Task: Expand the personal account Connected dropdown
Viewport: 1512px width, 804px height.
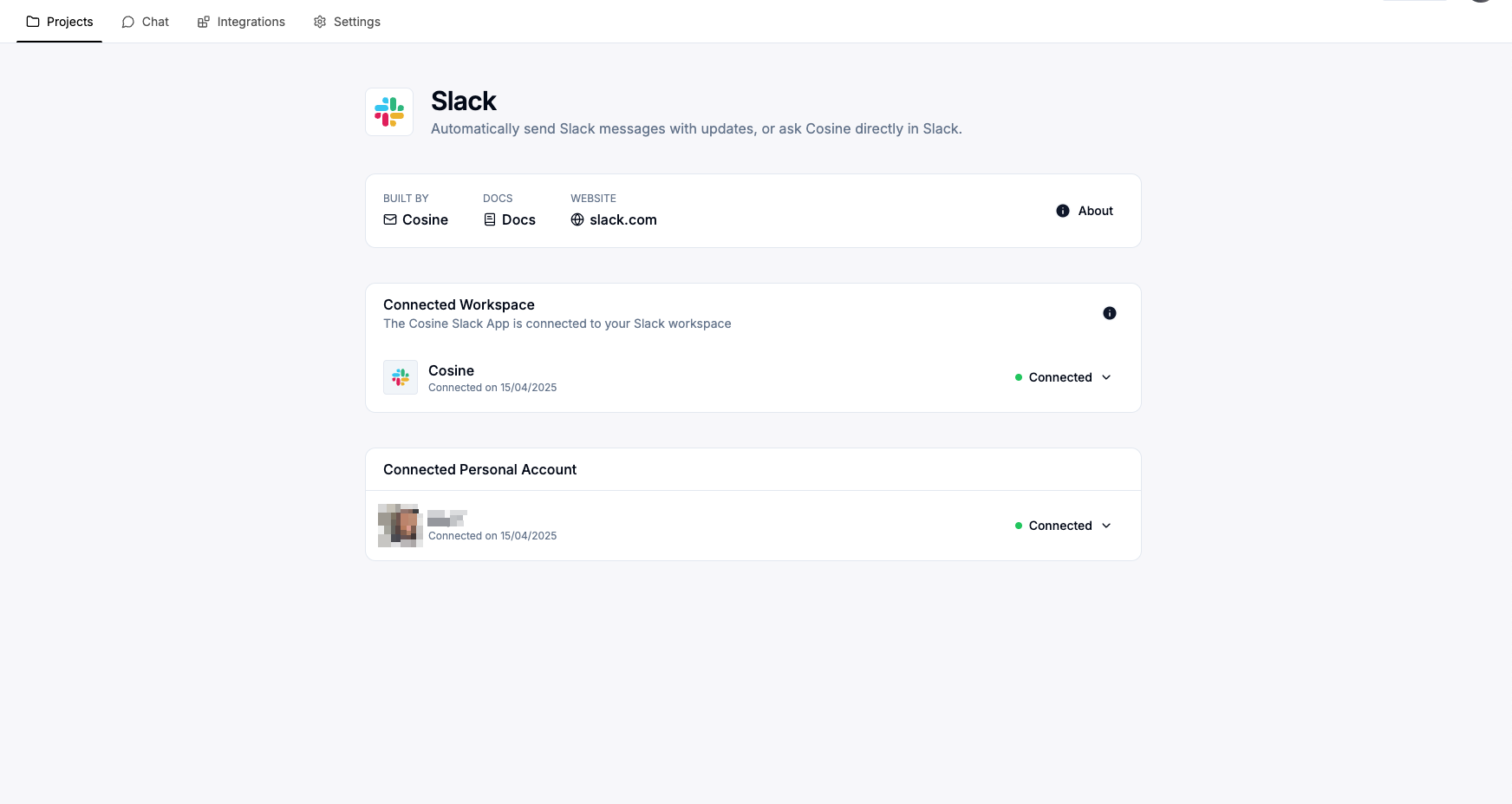Action: [x=1062, y=526]
